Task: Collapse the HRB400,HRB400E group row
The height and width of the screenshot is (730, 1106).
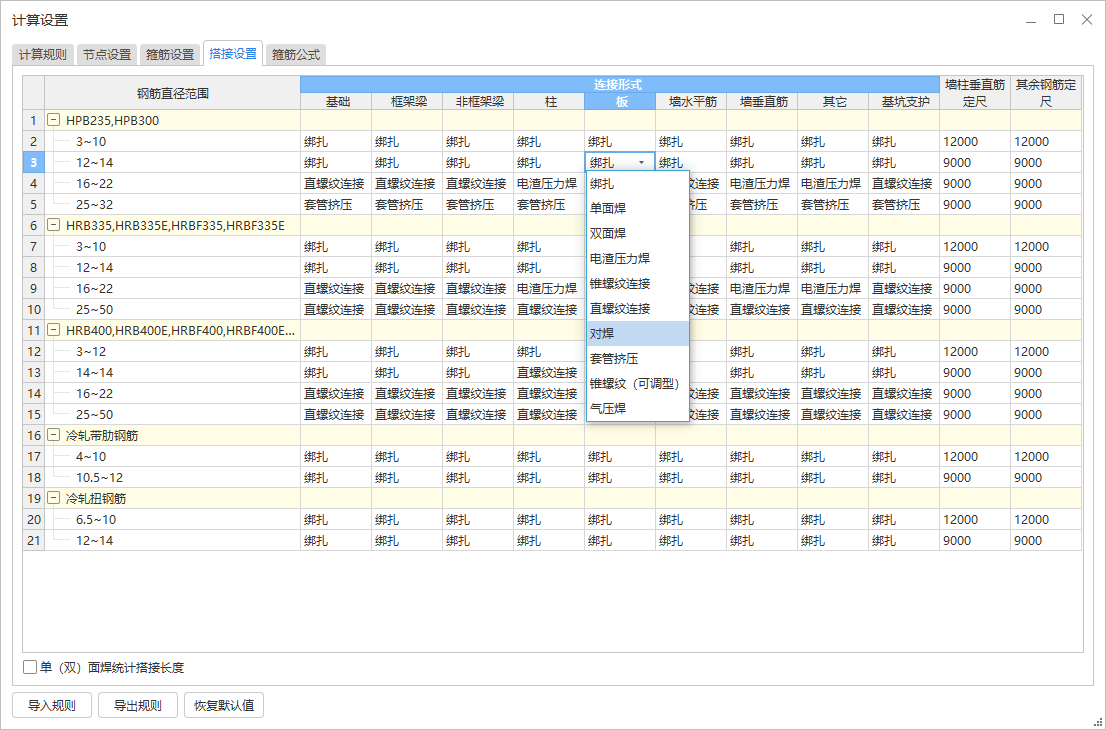Action: 55,330
